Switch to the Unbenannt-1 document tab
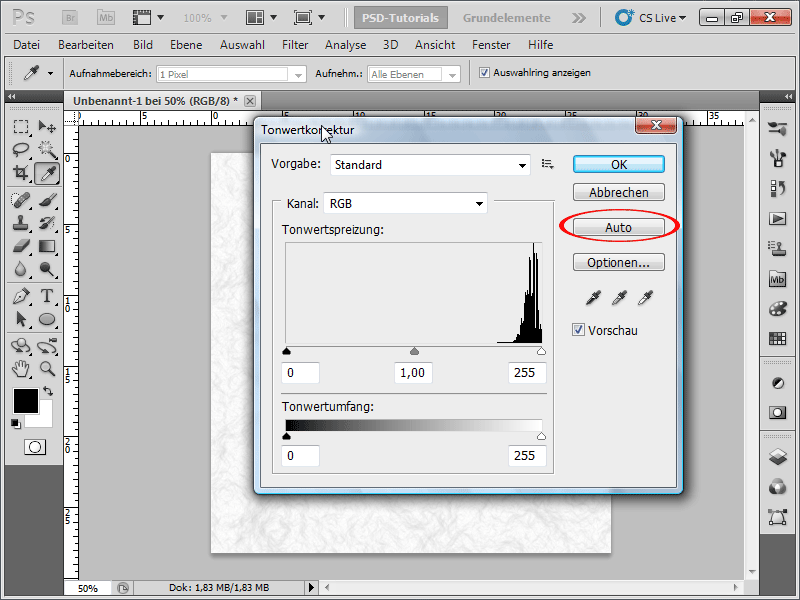The image size is (800, 600). [x=155, y=101]
